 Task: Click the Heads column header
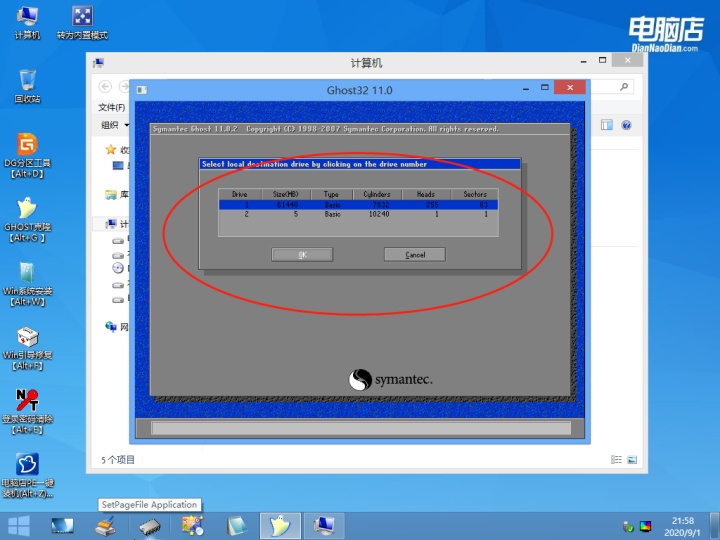426,194
